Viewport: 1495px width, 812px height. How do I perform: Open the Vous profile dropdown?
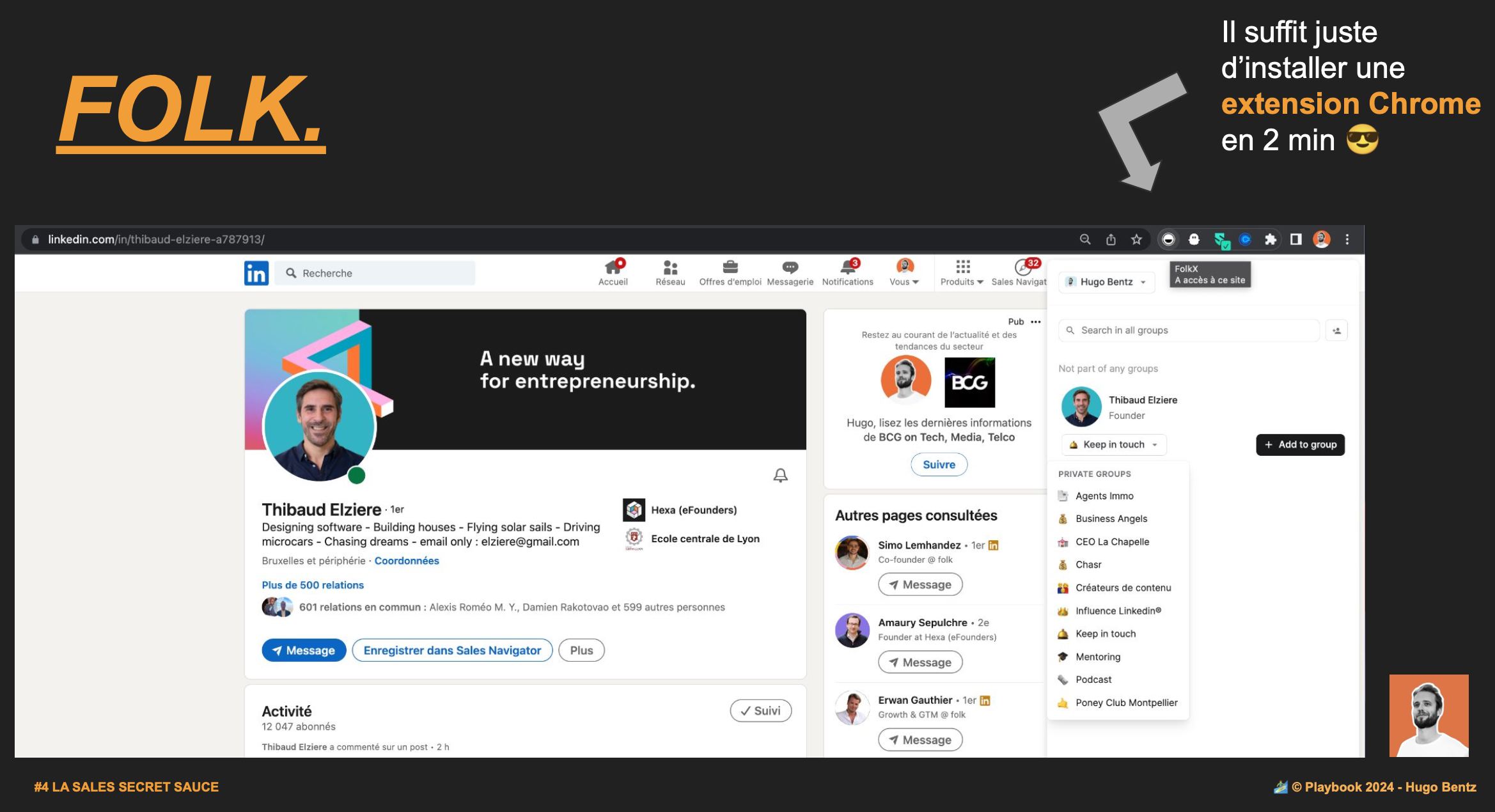904,273
